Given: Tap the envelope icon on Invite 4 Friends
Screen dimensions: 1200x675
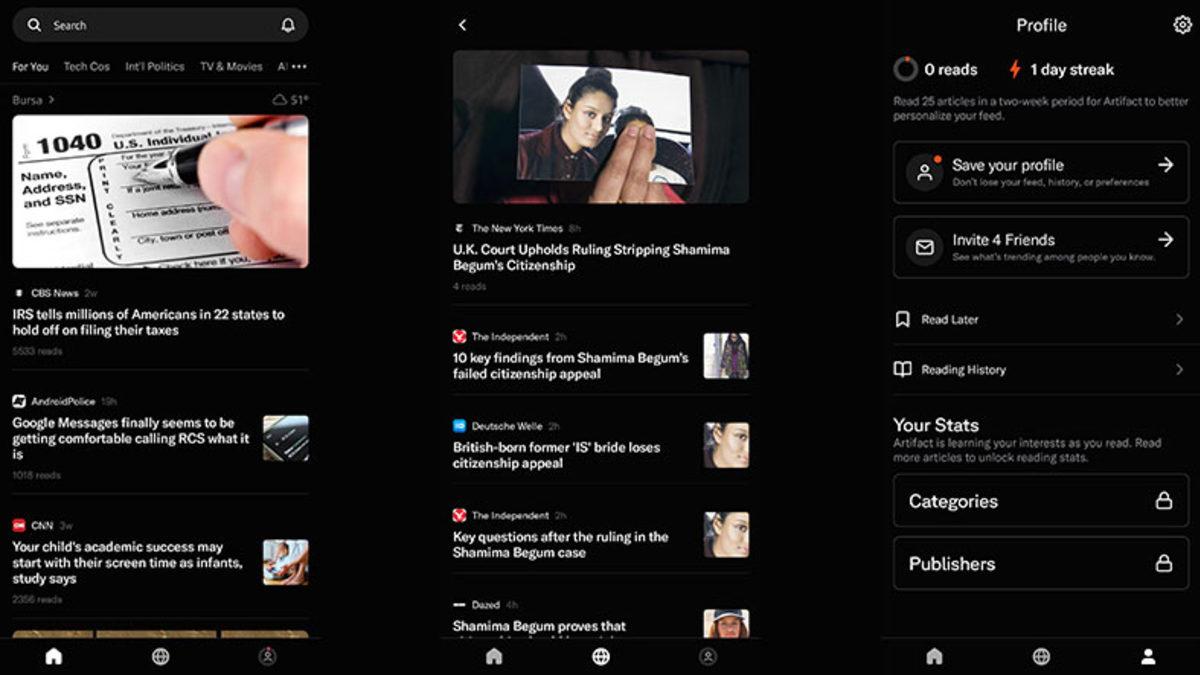Looking at the screenshot, I should click(926, 247).
